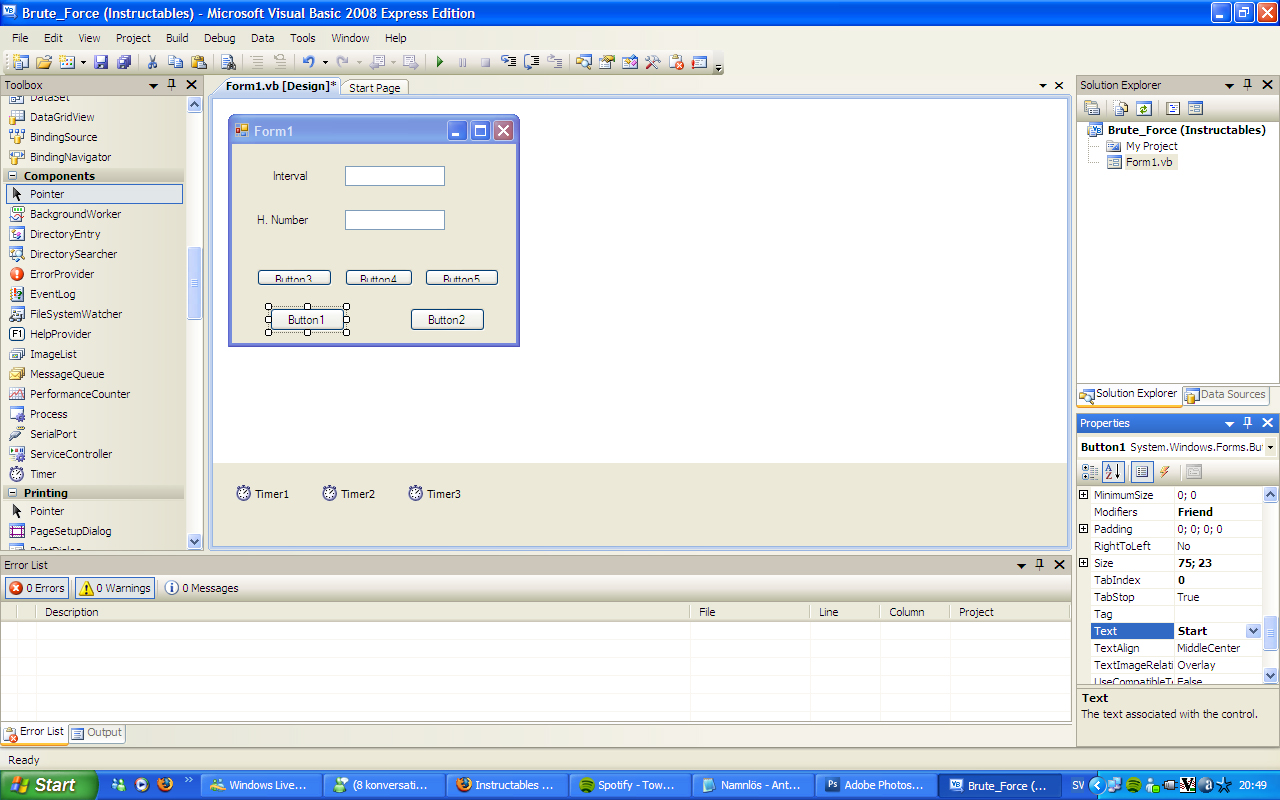
Task: Toggle the 0 Messages filter button
Action: point(201,588)
